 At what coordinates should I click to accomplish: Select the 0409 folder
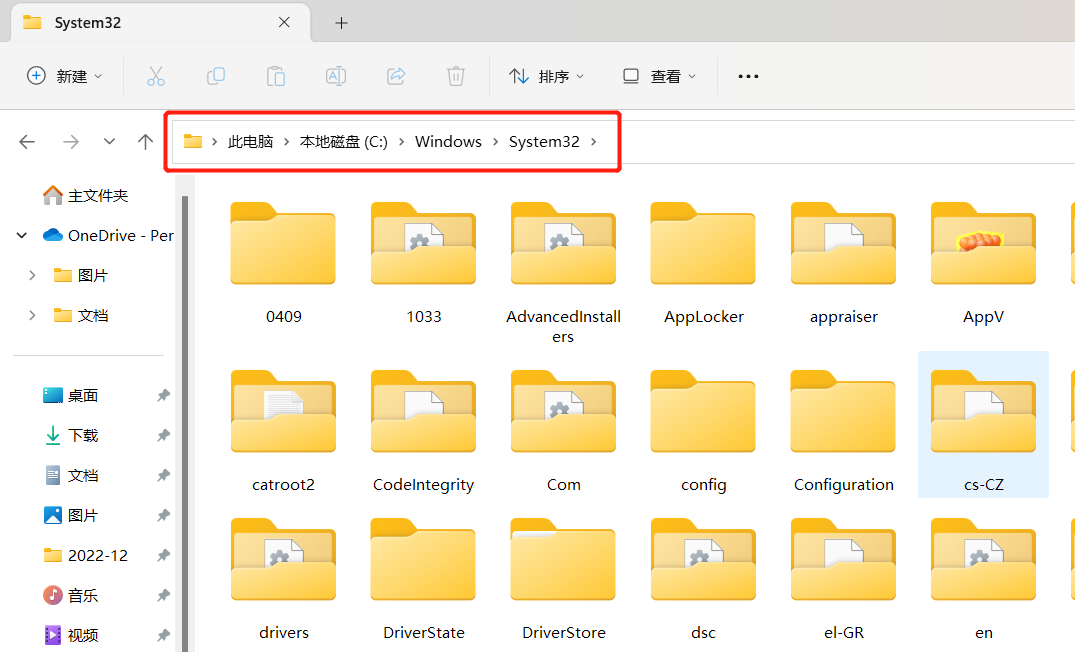tap(283, 264)
